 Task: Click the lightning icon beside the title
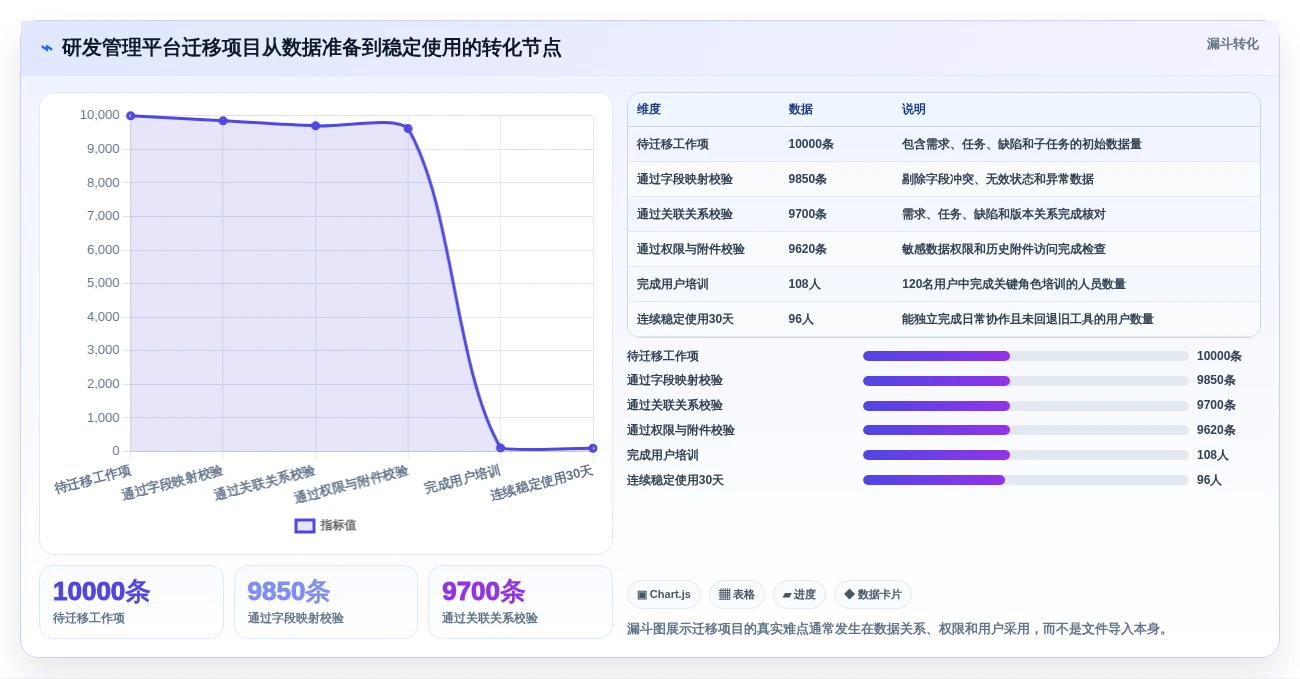pos(47,48)
